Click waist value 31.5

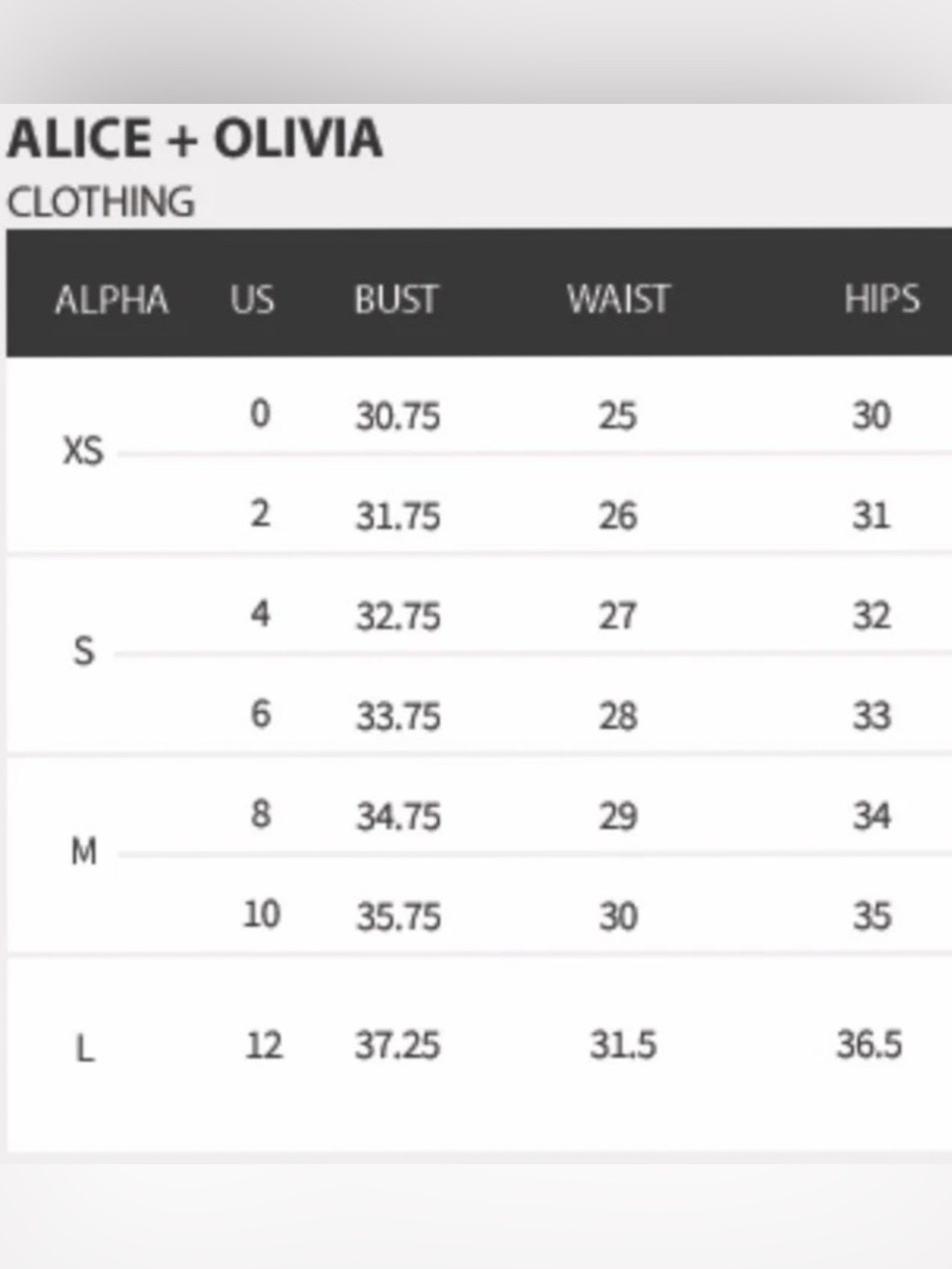point(624,1045)
